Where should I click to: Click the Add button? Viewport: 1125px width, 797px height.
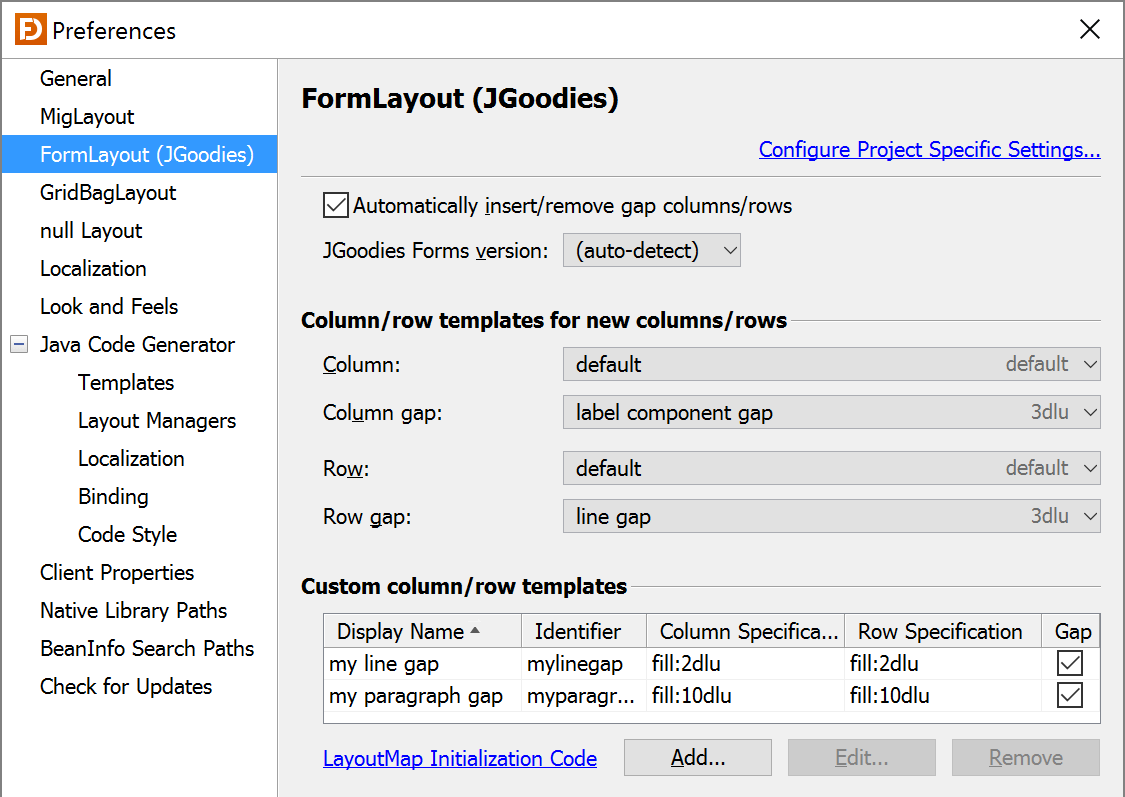click(697, 757)
